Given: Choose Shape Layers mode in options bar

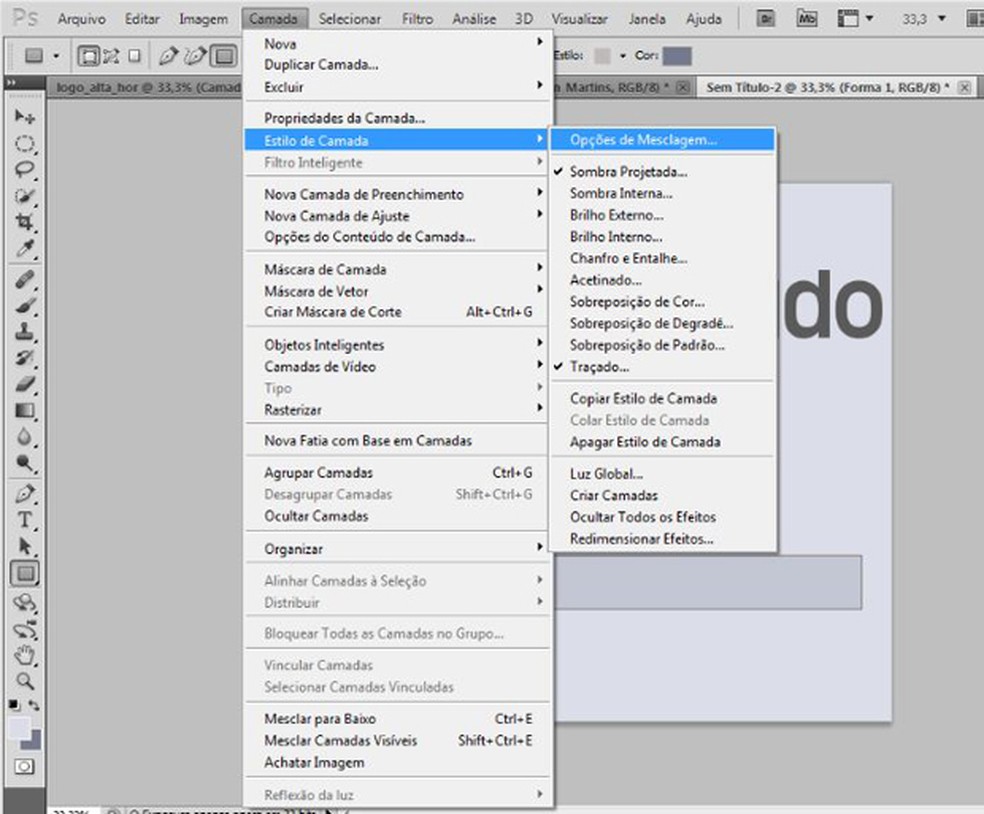Looking at the screenshot, I should pos(88,56).
